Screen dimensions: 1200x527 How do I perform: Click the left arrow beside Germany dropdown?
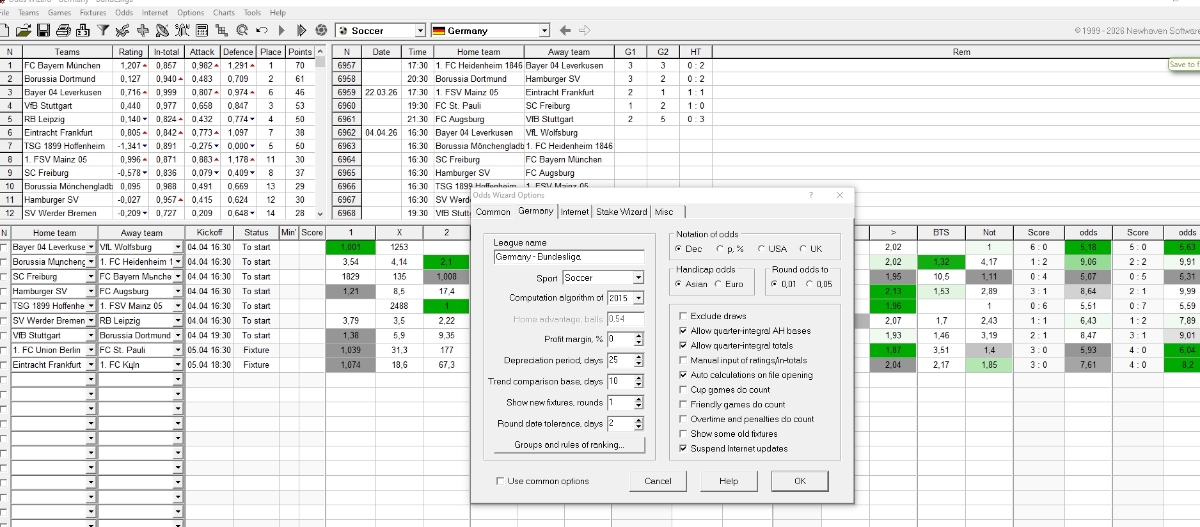[x=565, y=31]
